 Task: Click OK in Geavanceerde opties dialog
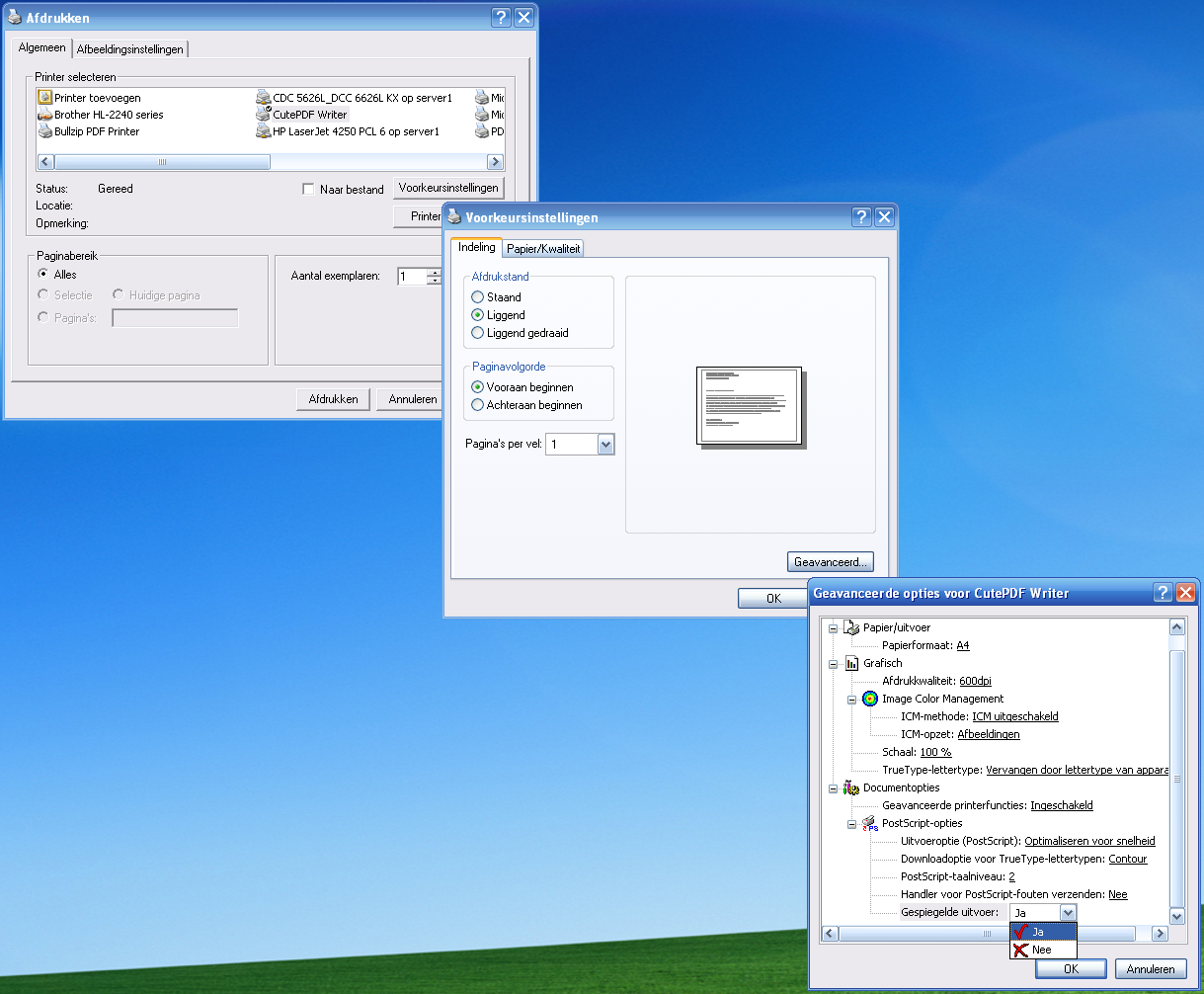pyautogui.click(x=1071, y=969)
